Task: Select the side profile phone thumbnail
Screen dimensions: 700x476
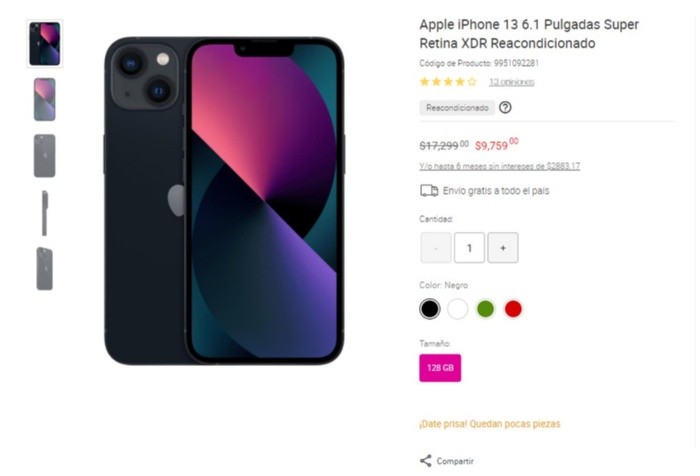Action: pyautogui.click(x=45, y=213)
